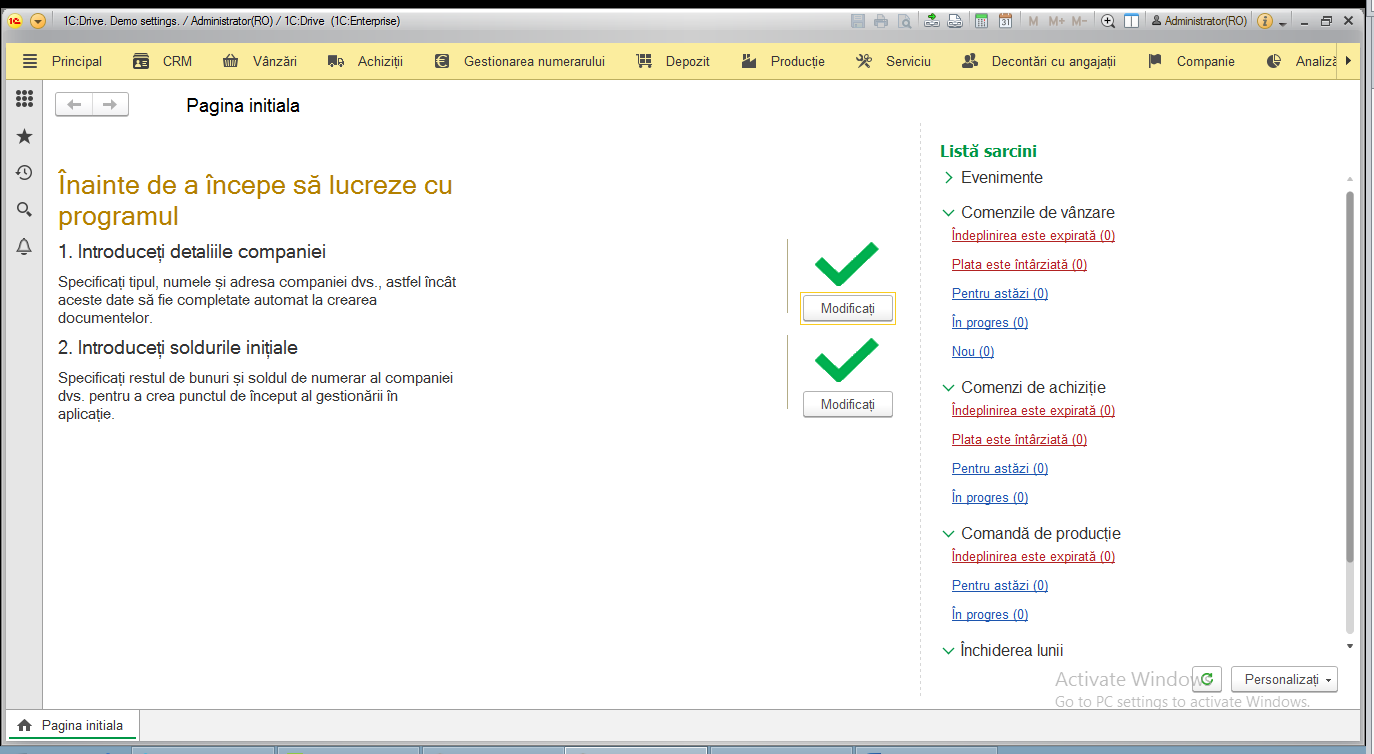
Task: Open Pentru astăzi under Comandă de producție
Action: click(x=1000, y=586)
